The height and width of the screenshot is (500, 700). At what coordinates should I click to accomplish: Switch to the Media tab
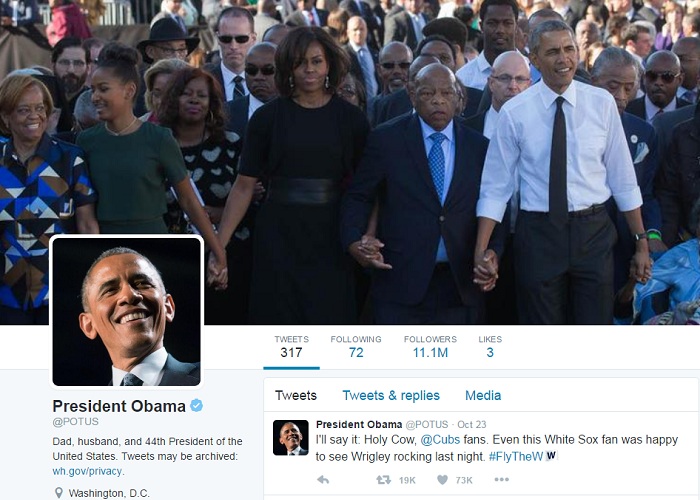483,396
